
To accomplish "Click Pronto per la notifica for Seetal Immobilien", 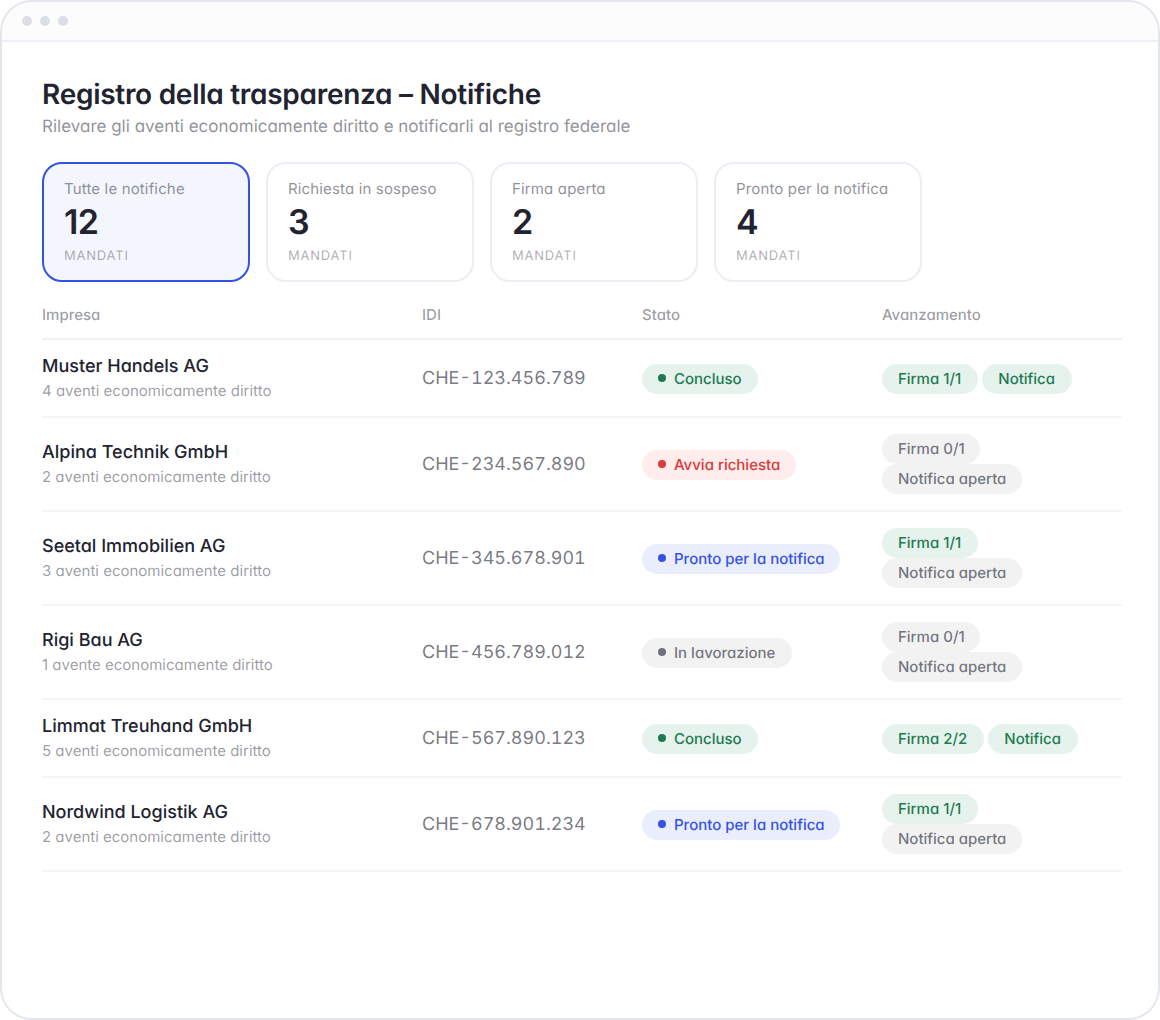I will point(741,558).
